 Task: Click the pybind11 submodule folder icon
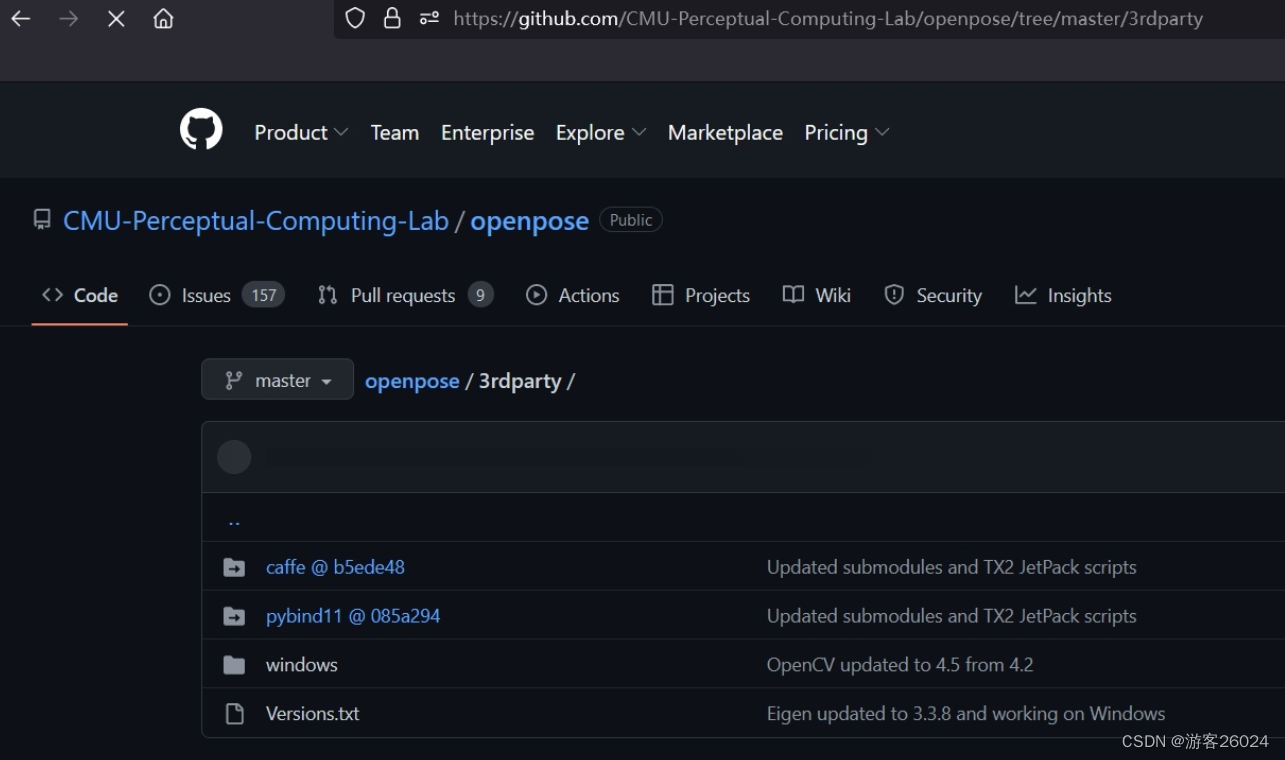(234, 616)
